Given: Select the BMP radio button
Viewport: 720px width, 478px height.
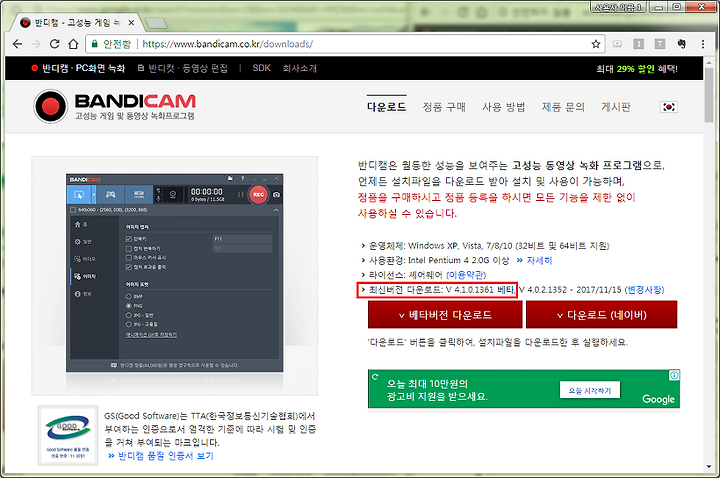Looking at the screenshot, I should (129, 297).
